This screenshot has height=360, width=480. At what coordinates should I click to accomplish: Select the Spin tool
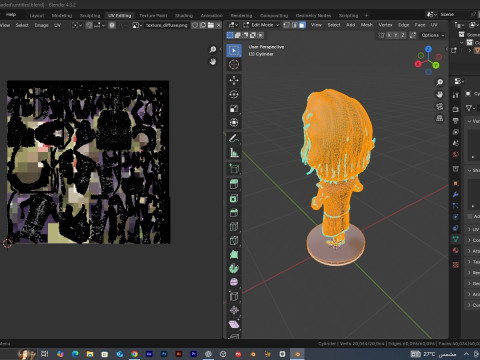(x=234, y=268)
